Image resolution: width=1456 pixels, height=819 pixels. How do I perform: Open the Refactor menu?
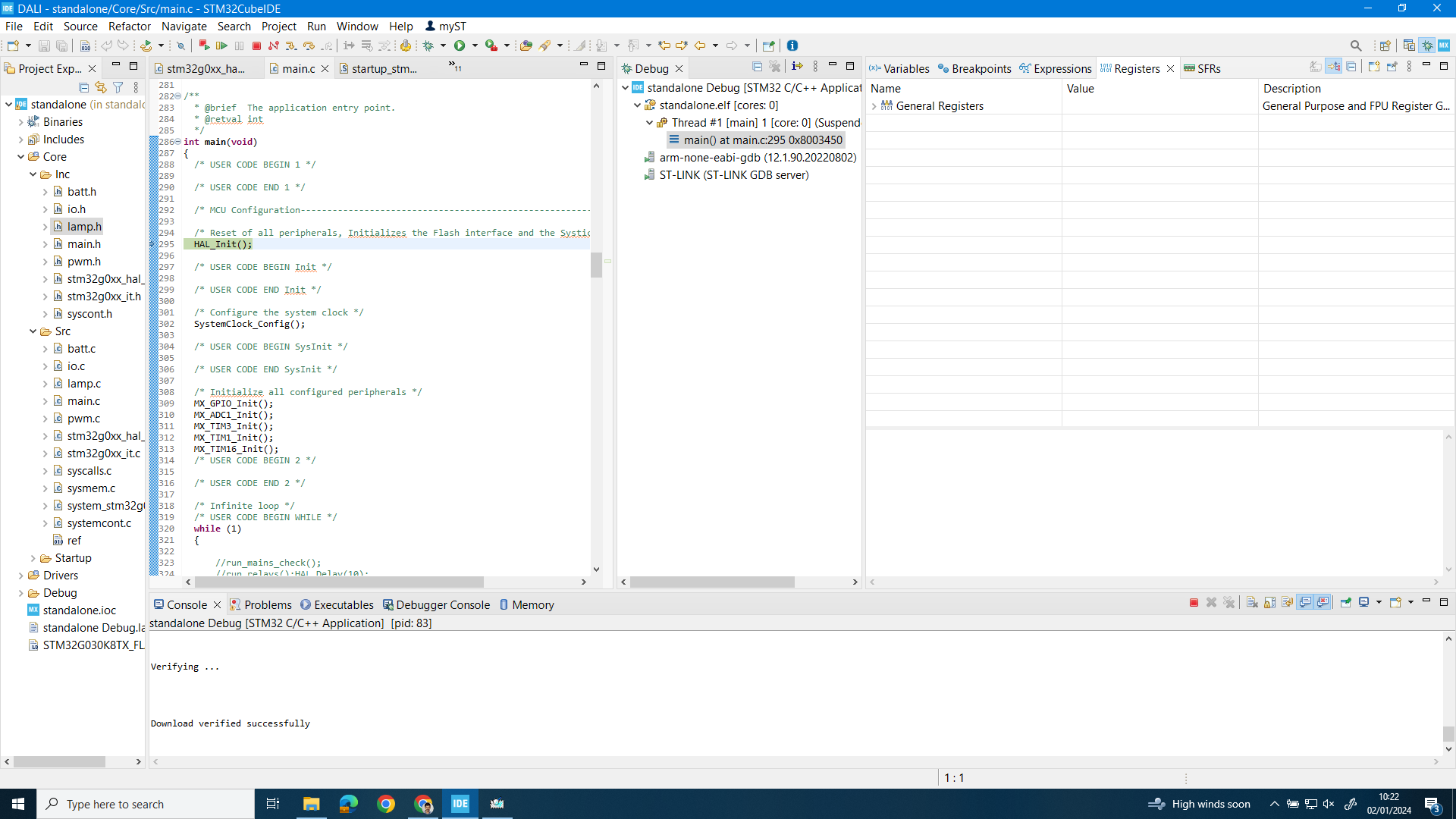pos(129,26)
